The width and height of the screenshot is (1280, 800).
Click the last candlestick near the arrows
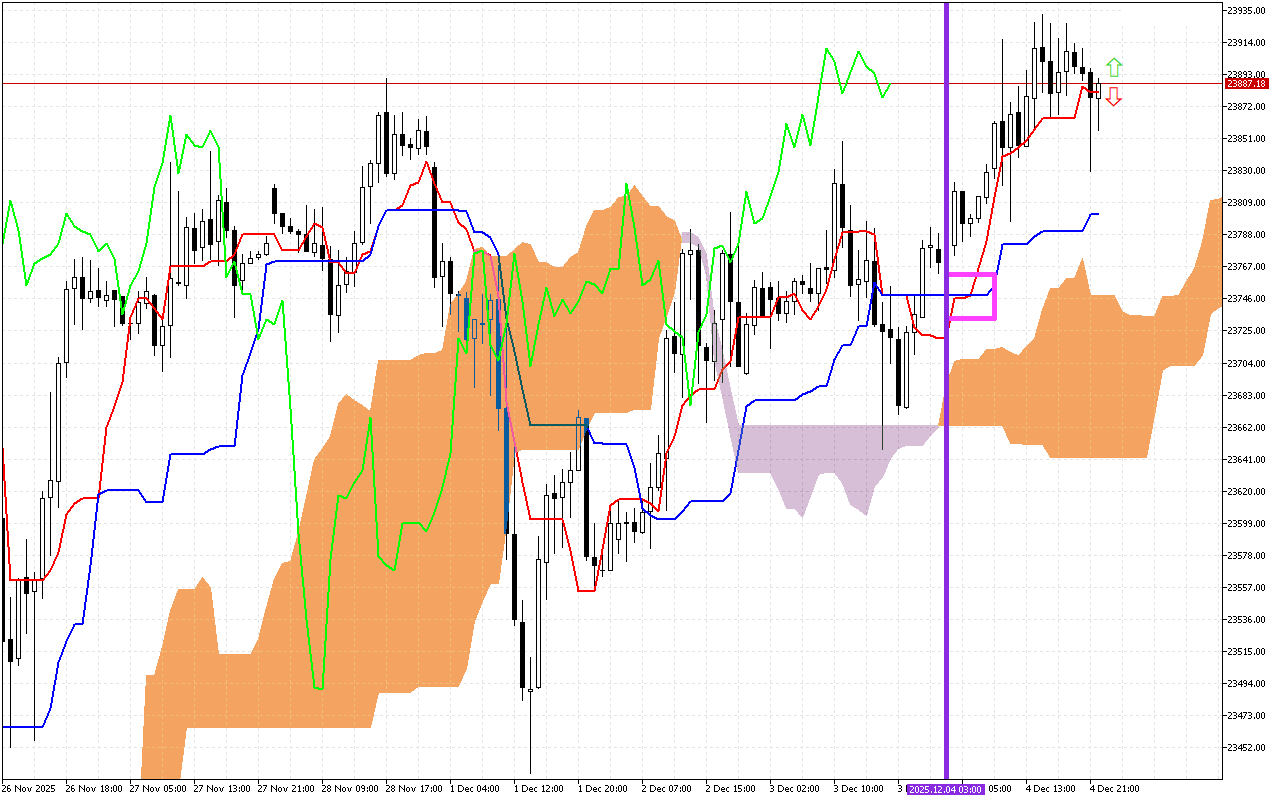pyautogui.click(x=1098, y=95)
